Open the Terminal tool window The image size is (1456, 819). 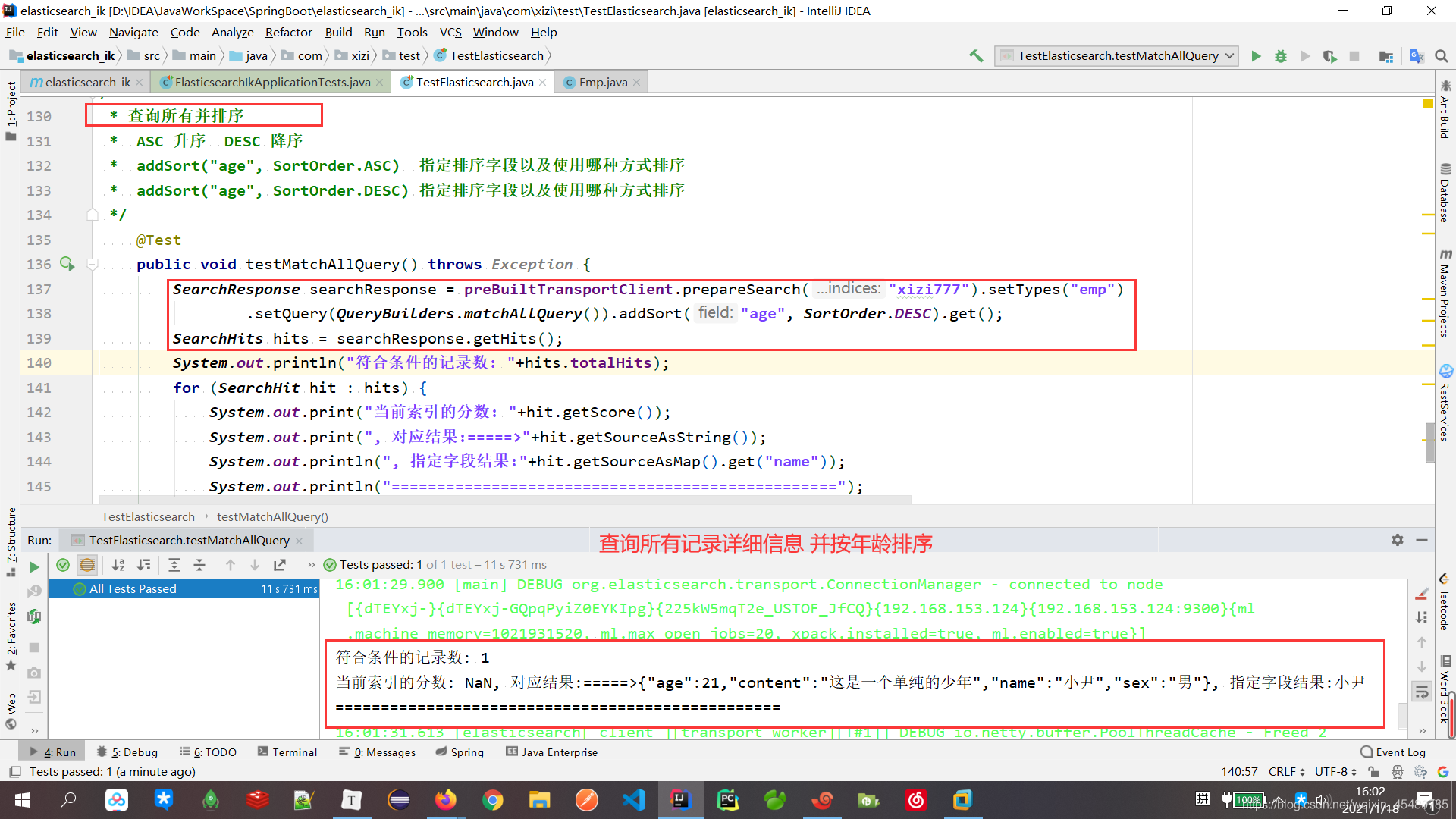(287, 752)
